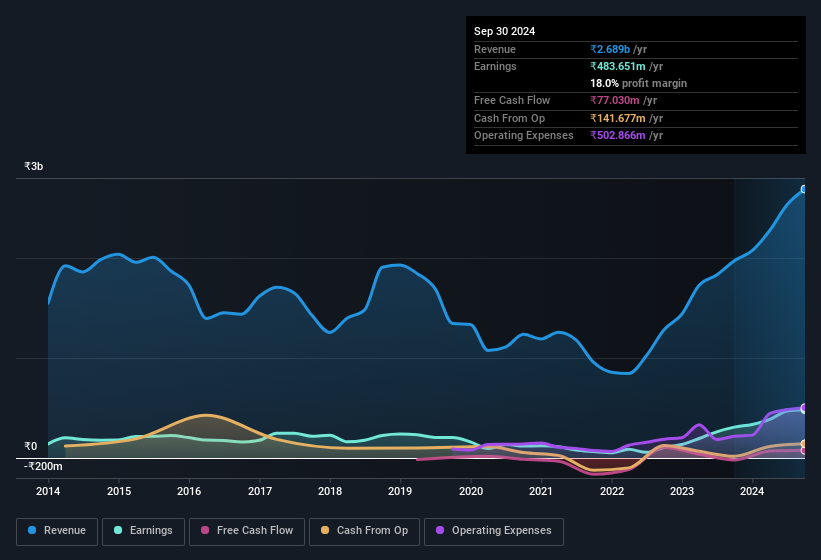
Task: Toggle the Revenue legend series
Action: pyautogui.click(x=57, y=531)
